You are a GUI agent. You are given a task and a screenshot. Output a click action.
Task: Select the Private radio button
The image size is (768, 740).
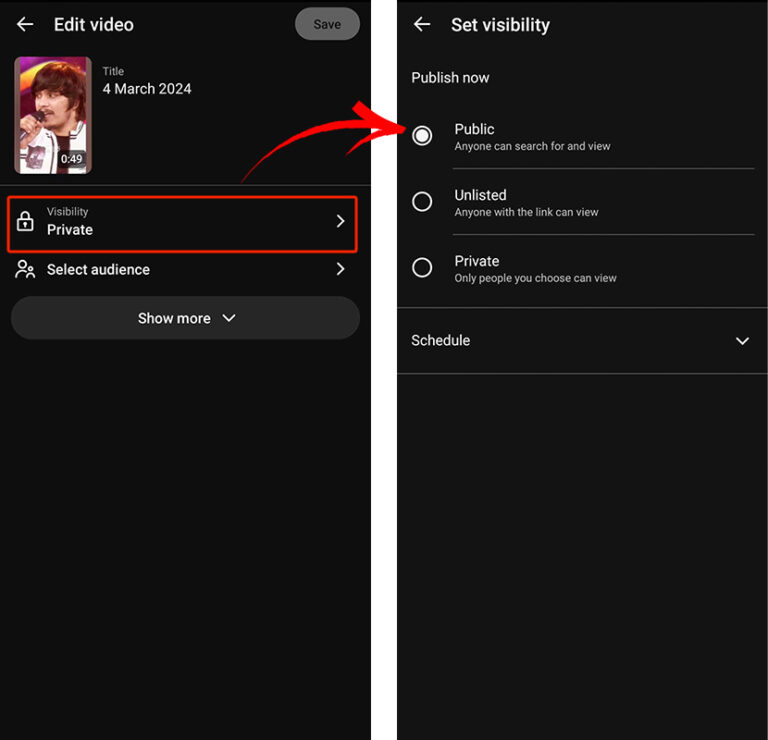[x=422, y=267]
